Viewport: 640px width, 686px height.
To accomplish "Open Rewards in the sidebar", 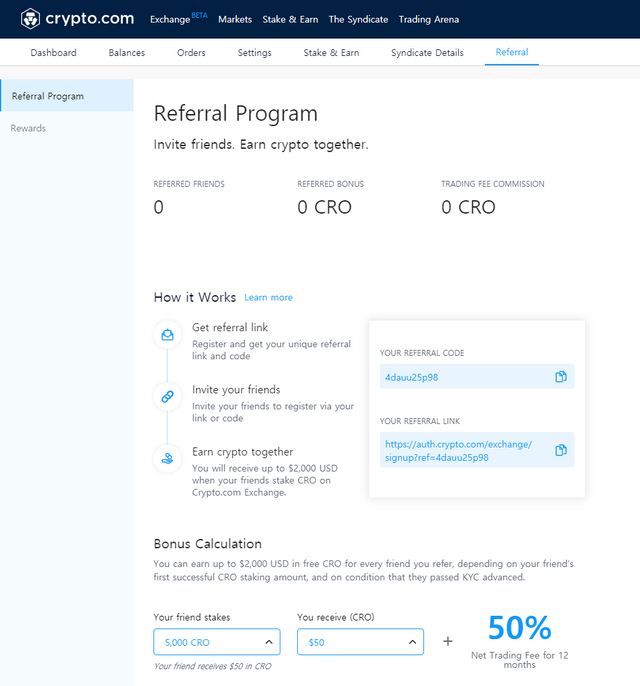I will point(28,128).
